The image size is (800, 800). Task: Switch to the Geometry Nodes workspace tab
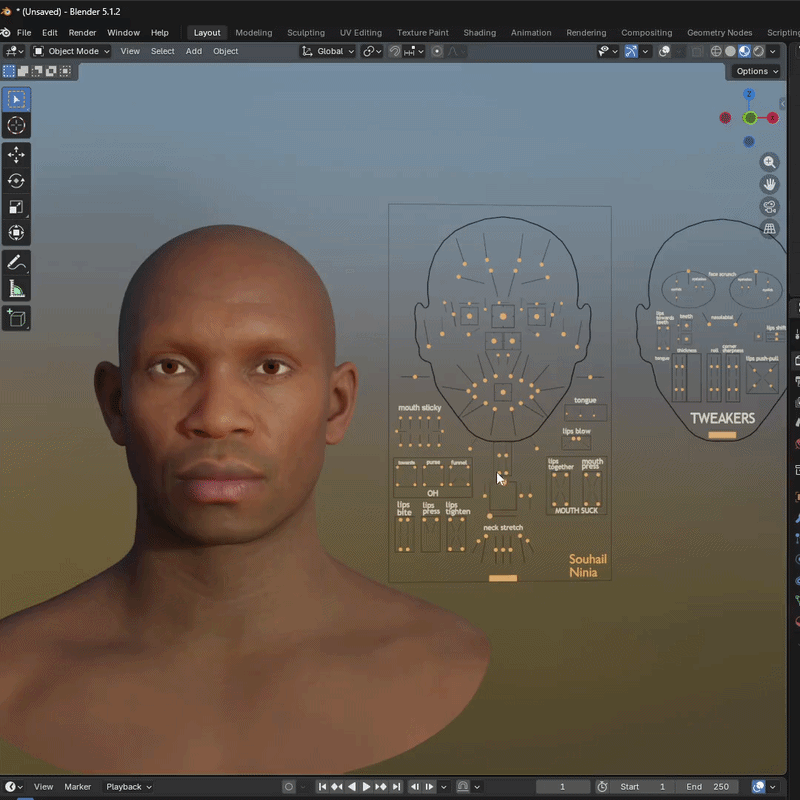(719, 33)
